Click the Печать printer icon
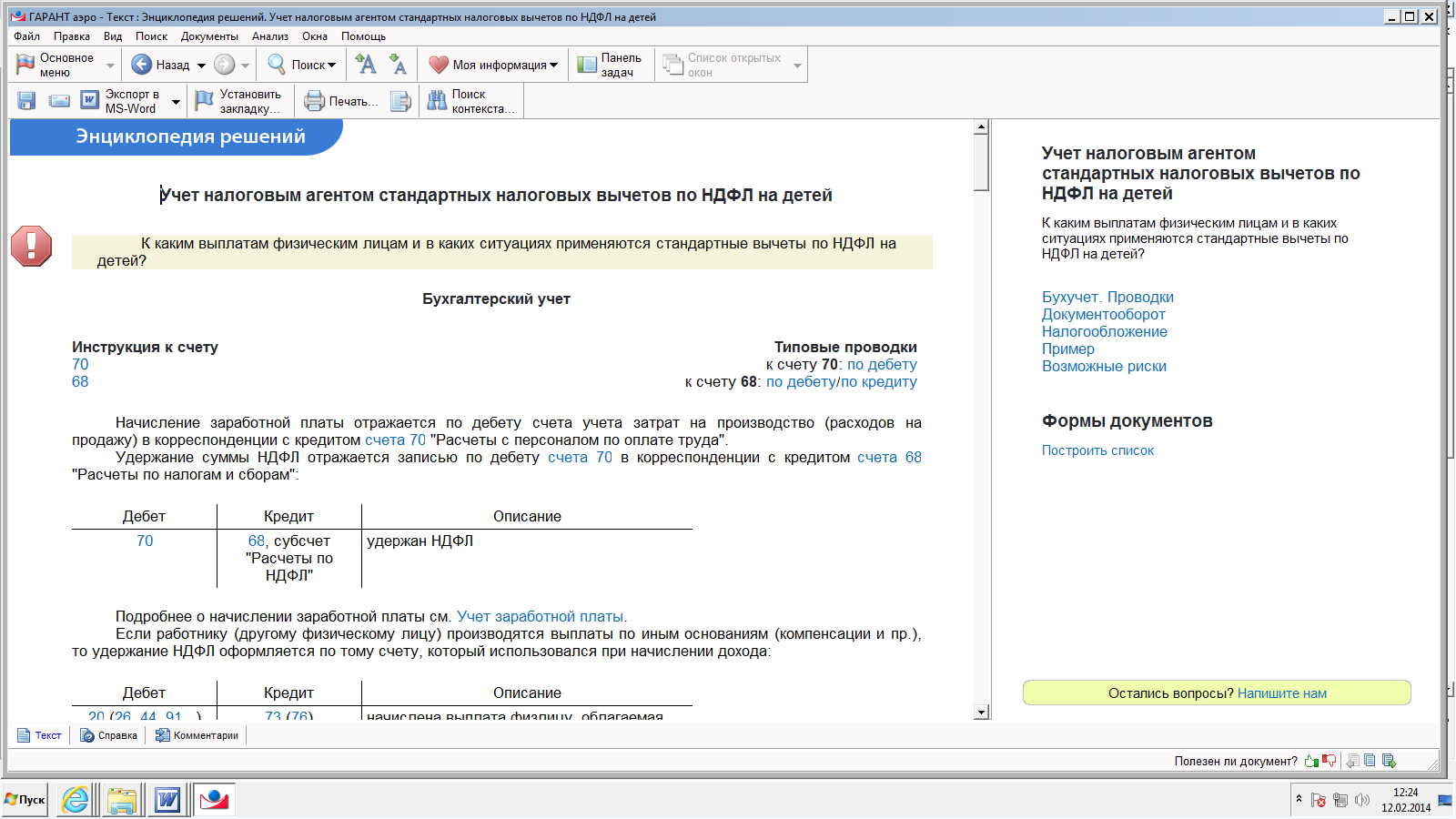Image resolution: width=1456 pixels, height=819 pixels. (x=314, y=101)
